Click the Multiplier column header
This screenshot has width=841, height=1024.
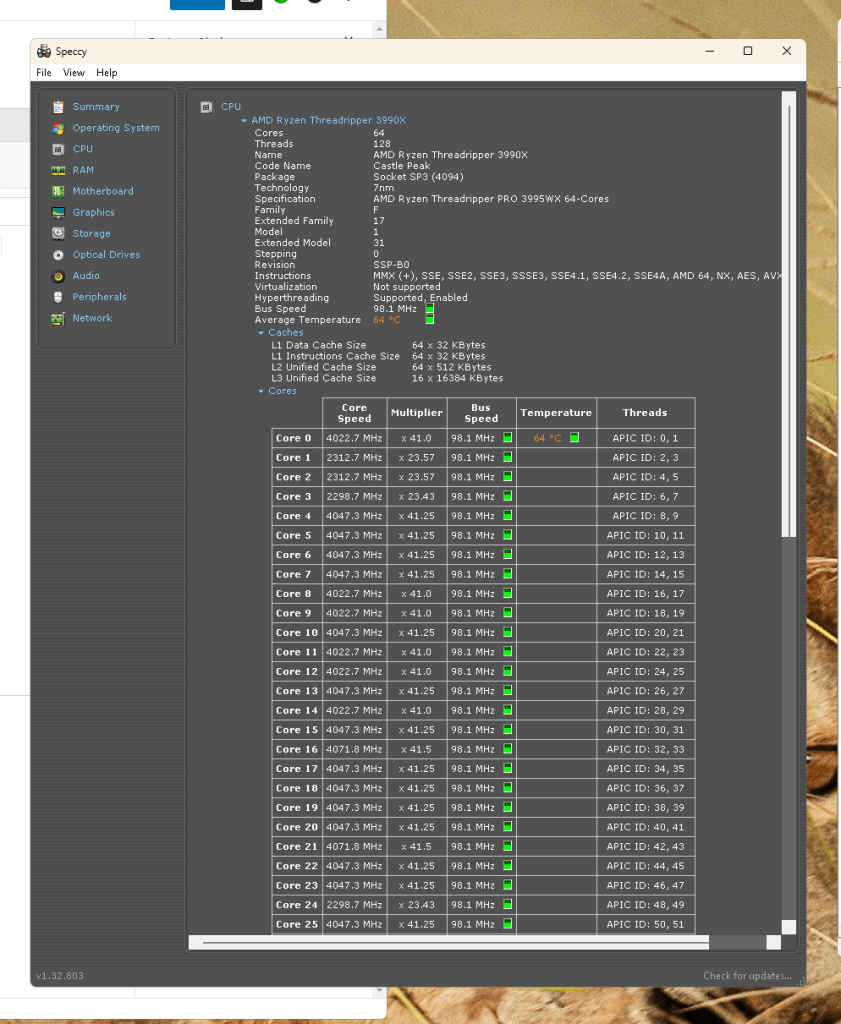[417, 413]
